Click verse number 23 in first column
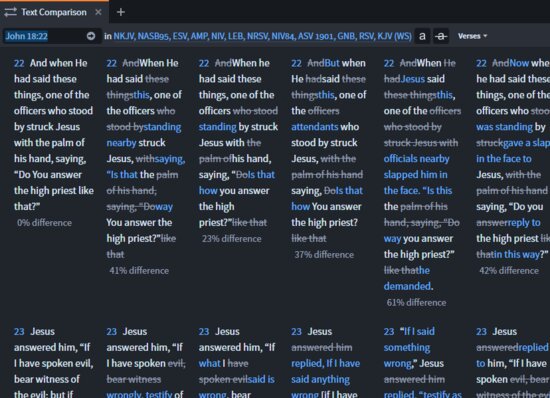 pos(19,332)
